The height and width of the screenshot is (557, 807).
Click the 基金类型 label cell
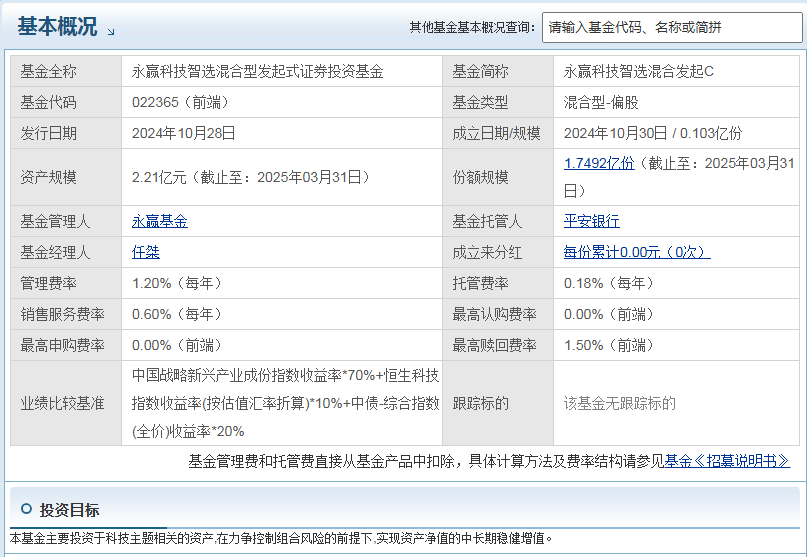point(498,102)
